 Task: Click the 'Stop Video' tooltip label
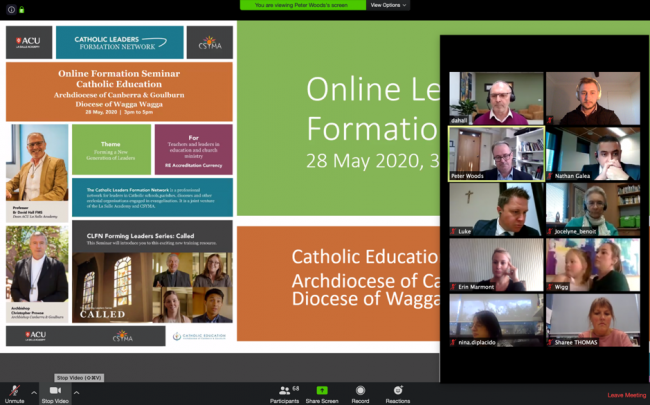[79, 378]
